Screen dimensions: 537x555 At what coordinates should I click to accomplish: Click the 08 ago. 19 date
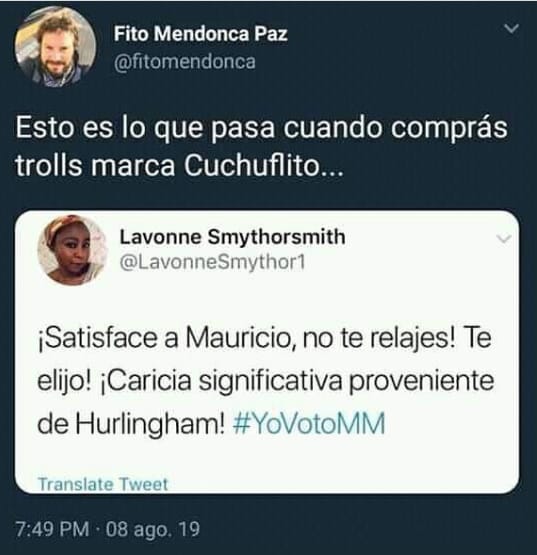[153, 530]
